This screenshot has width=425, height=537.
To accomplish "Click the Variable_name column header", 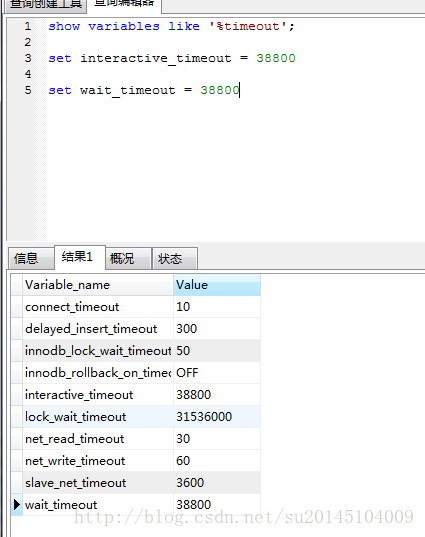I will 98,285.
